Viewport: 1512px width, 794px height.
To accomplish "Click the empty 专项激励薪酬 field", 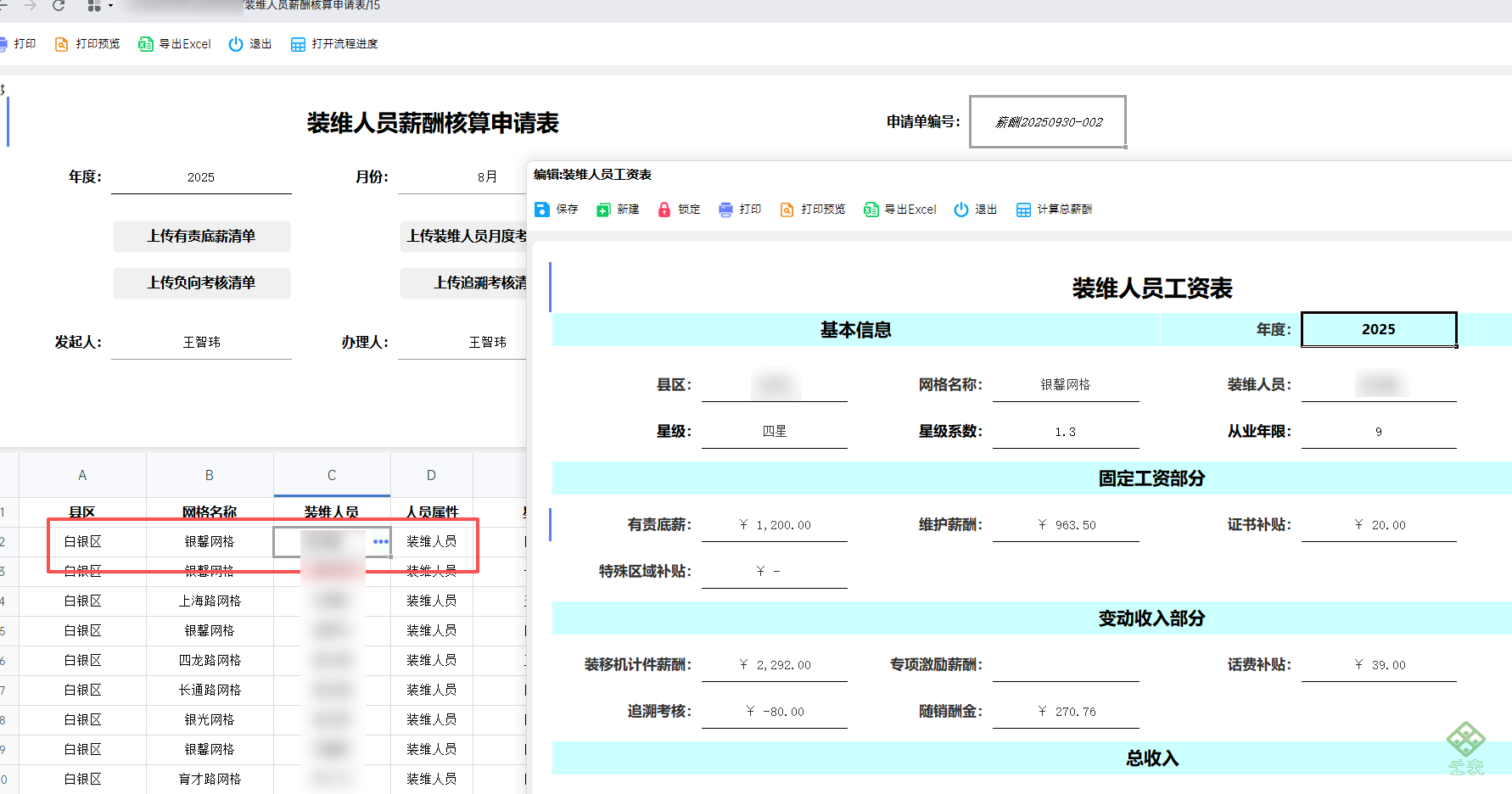I will point(1066,665).
